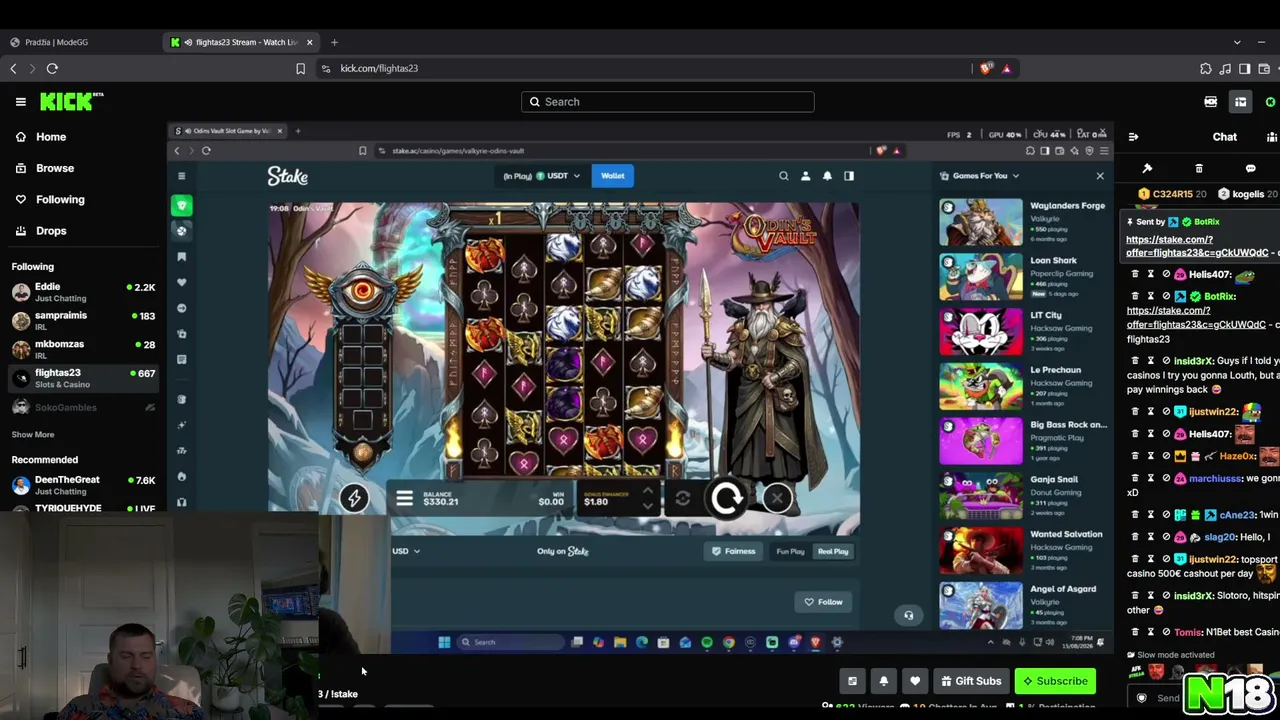
Task: Open Stake user profile icon
Action: click(x=805, y=176)
